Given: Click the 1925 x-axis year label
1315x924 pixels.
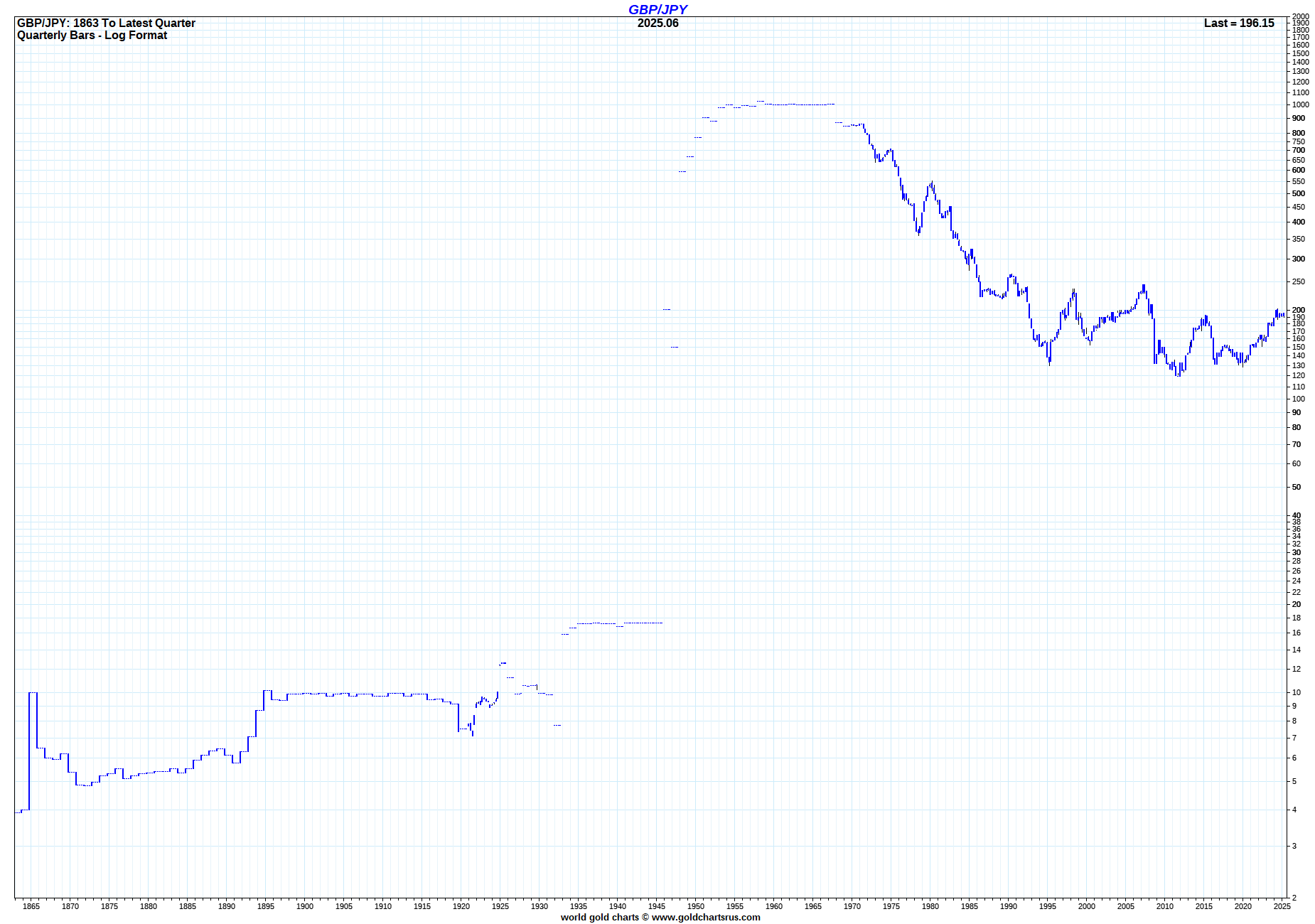Looking at the screenshot, I should (x=500, y=906).
